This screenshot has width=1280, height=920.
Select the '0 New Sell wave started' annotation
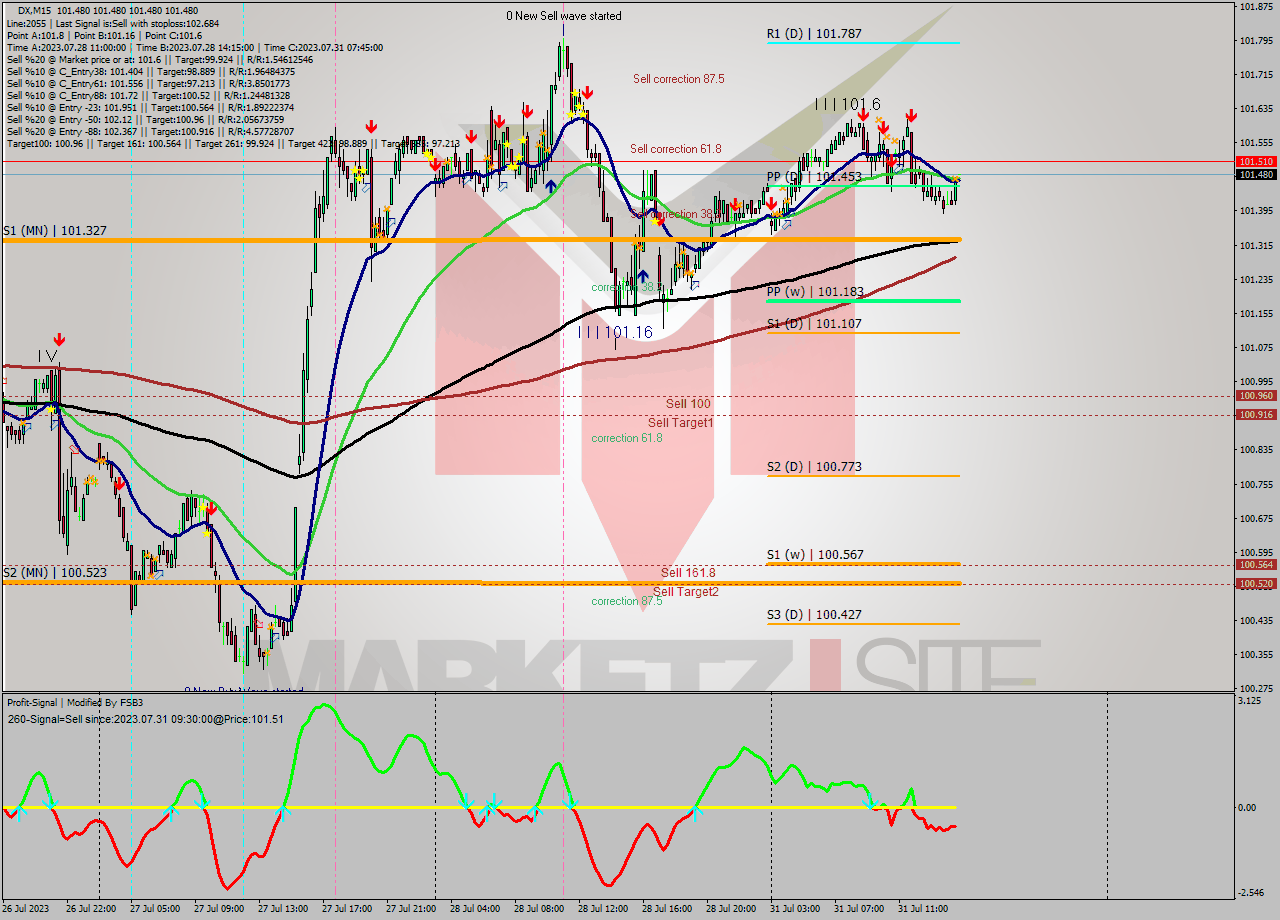(x=564, y=16)
